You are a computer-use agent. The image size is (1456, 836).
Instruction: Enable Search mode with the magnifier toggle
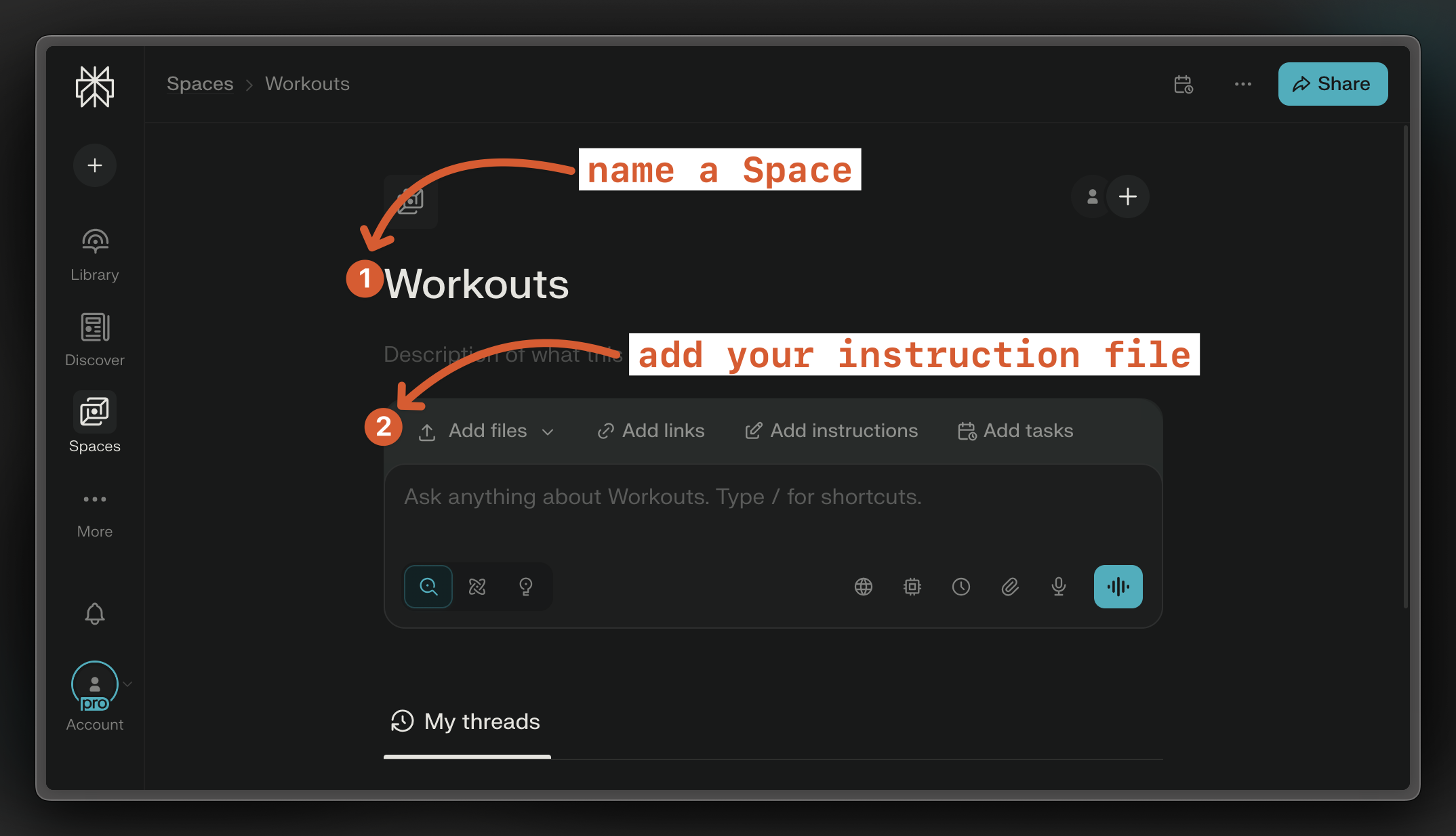(x=428, y=587)
